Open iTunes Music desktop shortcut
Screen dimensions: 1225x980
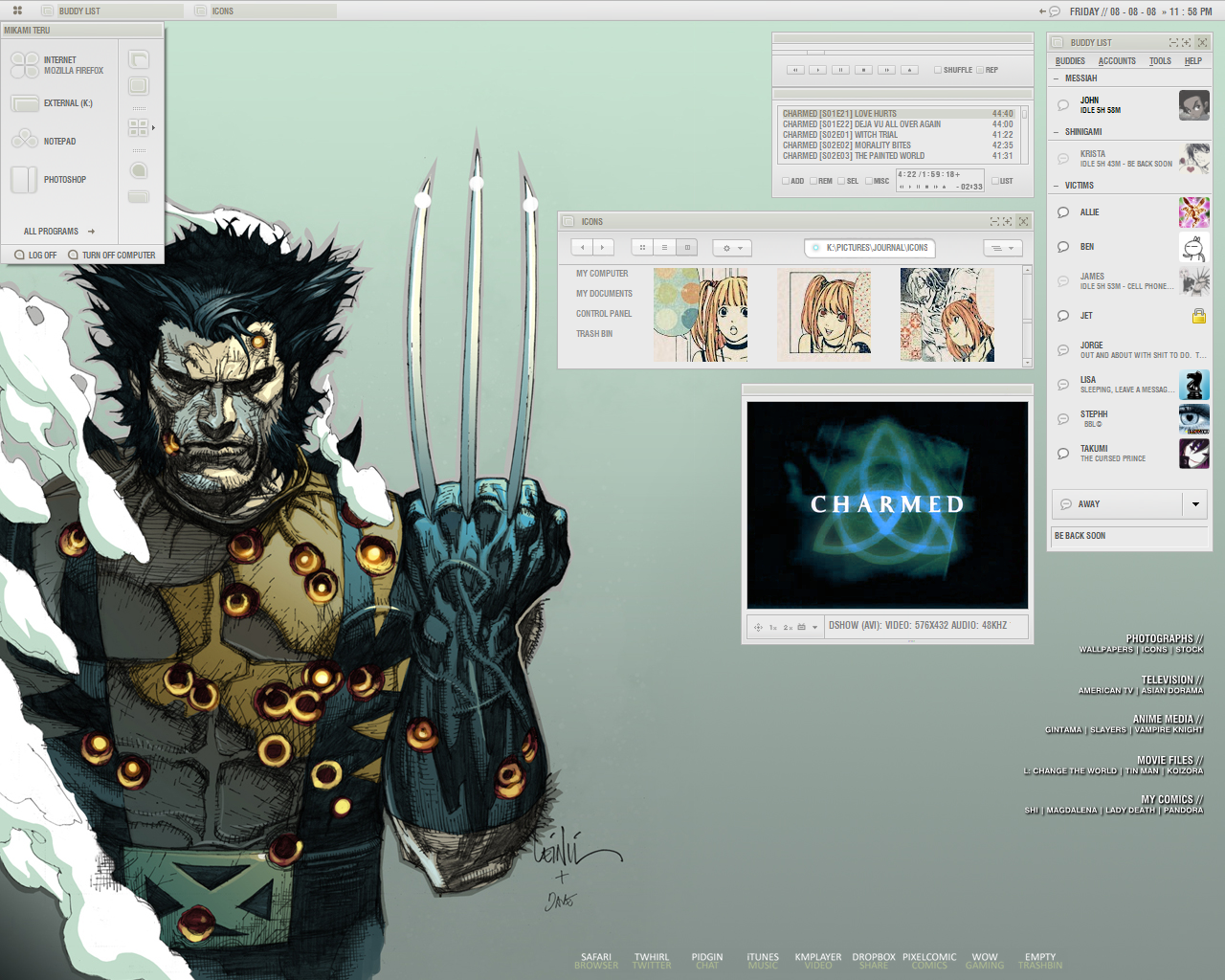[763, 961]
